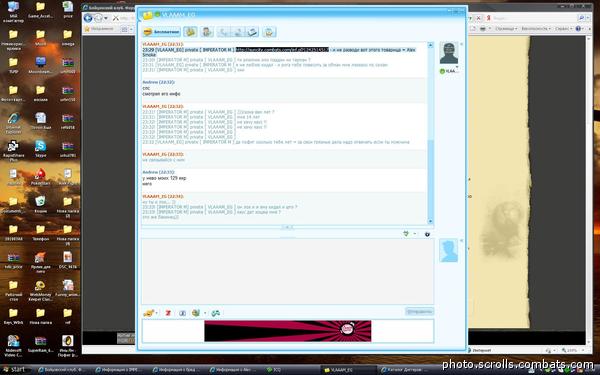600x375 pixels.
Task: Select the Корзина recycle bin desktop icon
Action: tap(40, 203)
